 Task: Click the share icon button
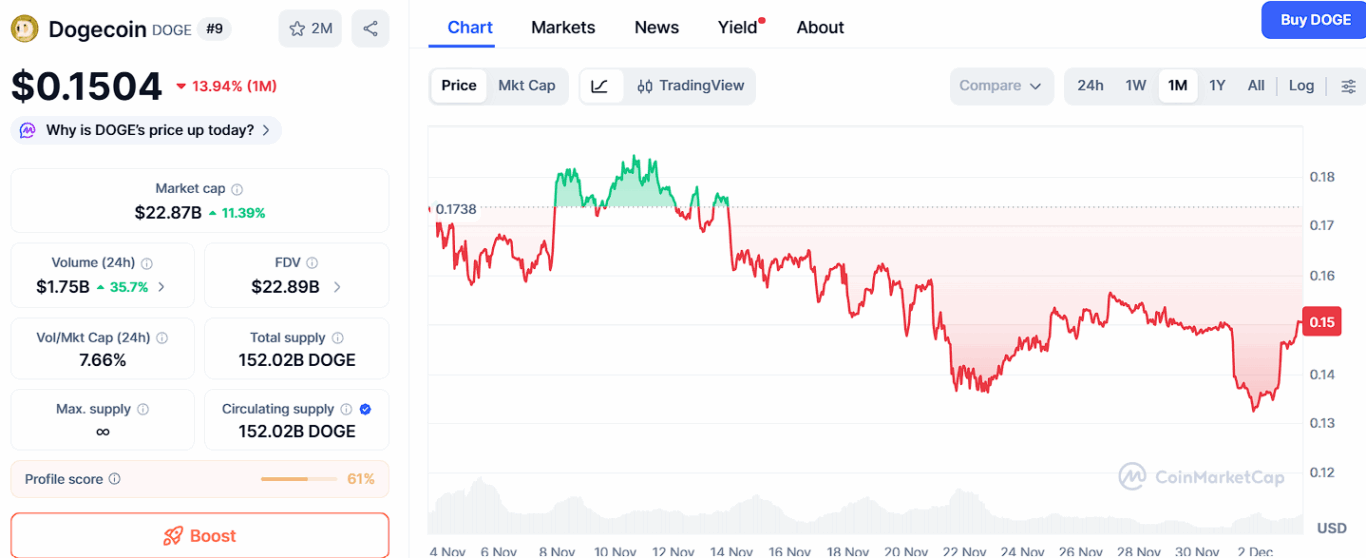[370, 29]
